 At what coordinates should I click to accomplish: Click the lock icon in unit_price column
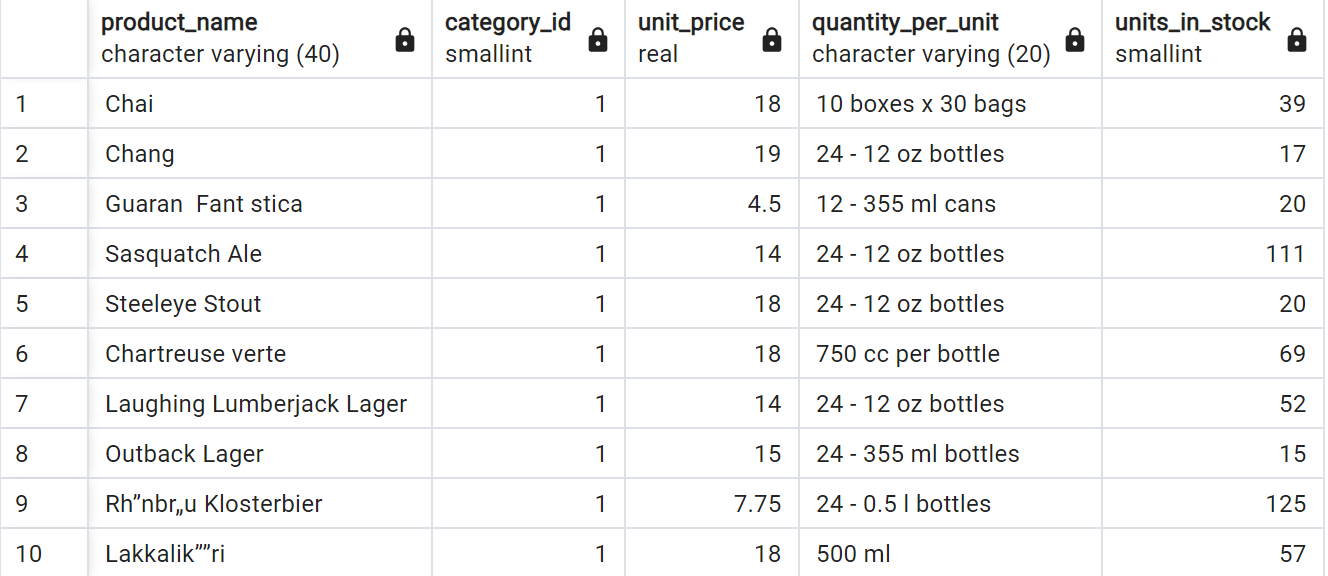(x=771, y=39)
